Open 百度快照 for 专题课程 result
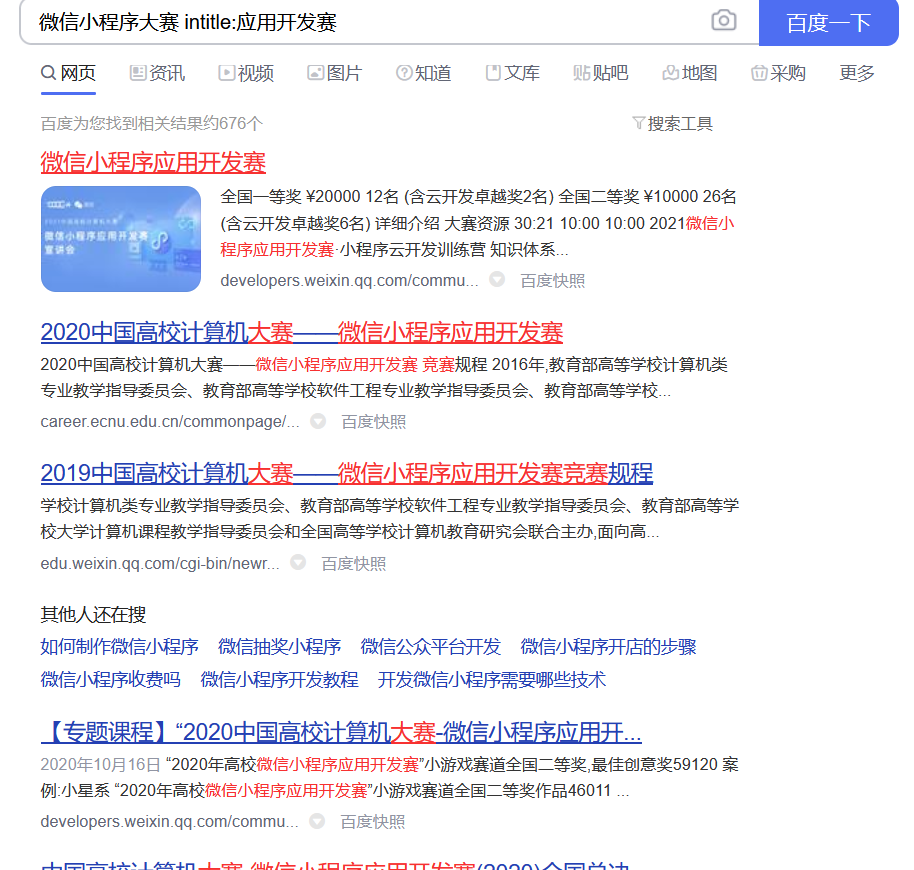The width and height of the screenshot is (914, 870). [x=373, y=822]
